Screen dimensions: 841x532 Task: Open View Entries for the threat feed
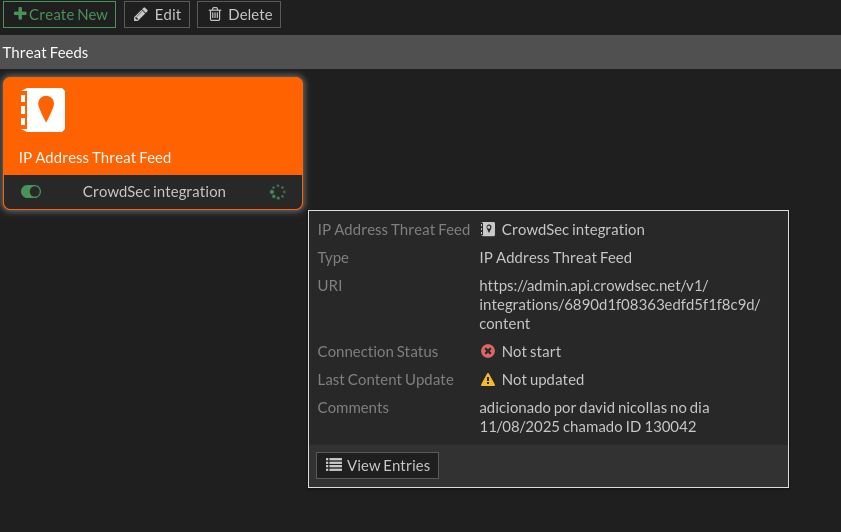click(x=377, y=466)
